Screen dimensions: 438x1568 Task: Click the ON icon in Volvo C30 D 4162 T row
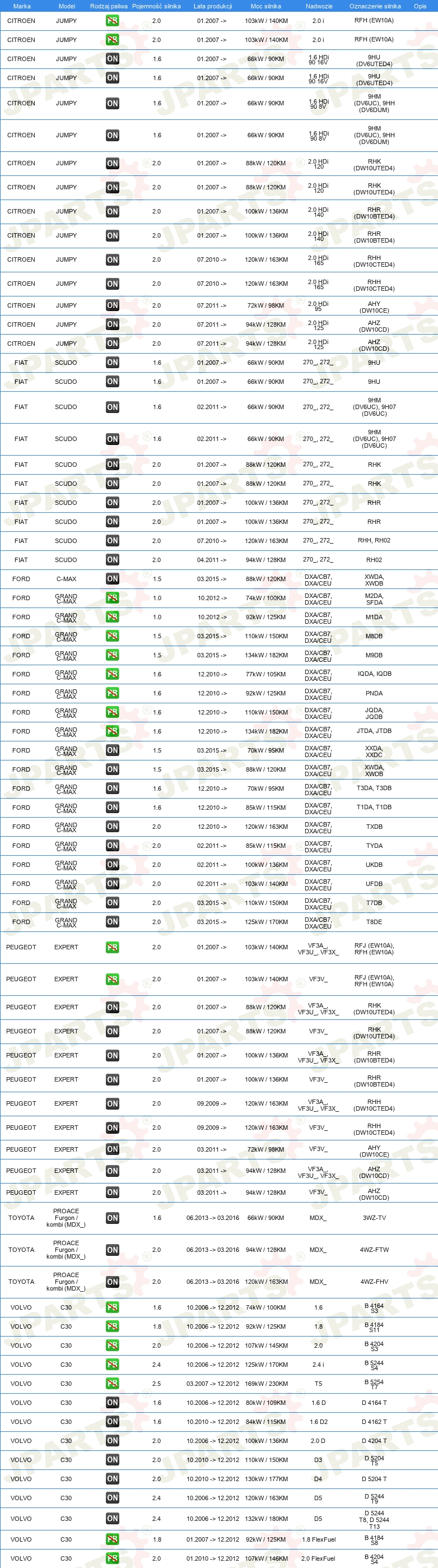pos(113,1422)
